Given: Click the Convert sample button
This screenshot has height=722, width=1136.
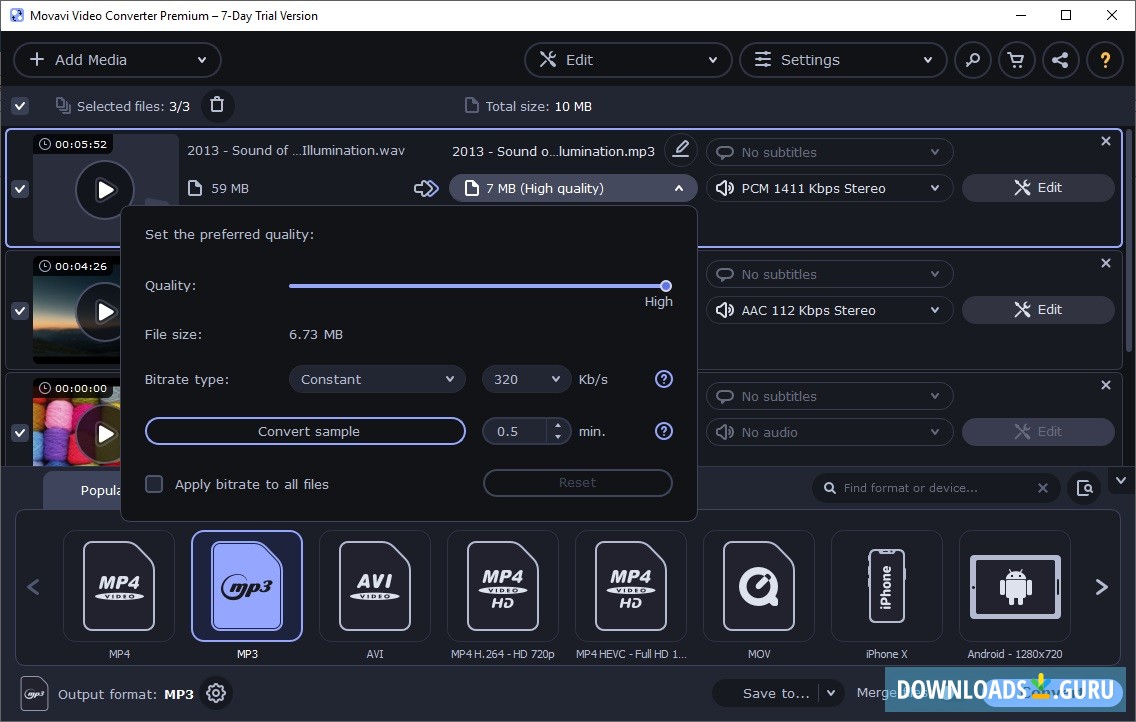Looking at the screenshot, I should point(305,432).
